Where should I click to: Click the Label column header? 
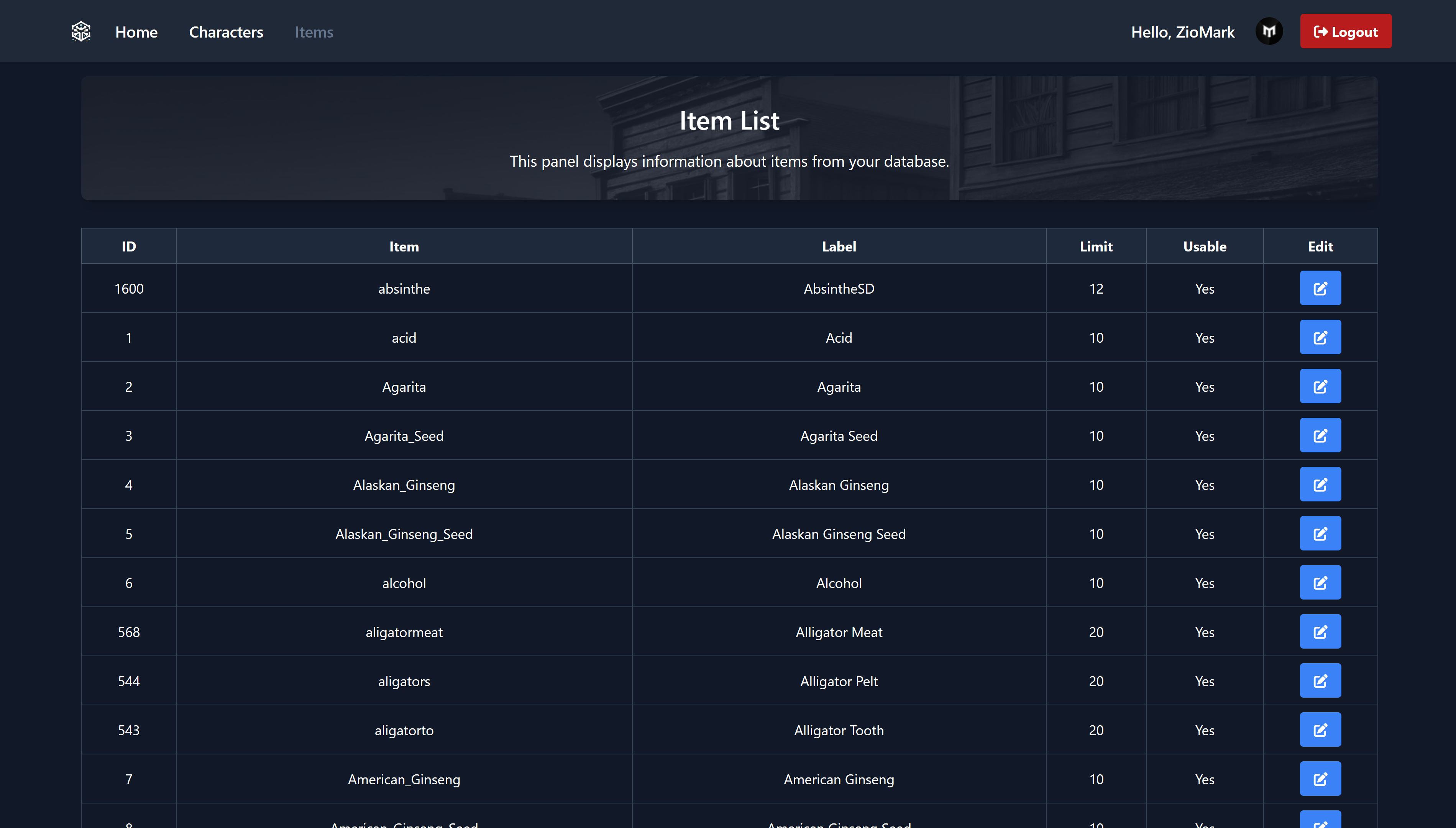pos(839,246)
